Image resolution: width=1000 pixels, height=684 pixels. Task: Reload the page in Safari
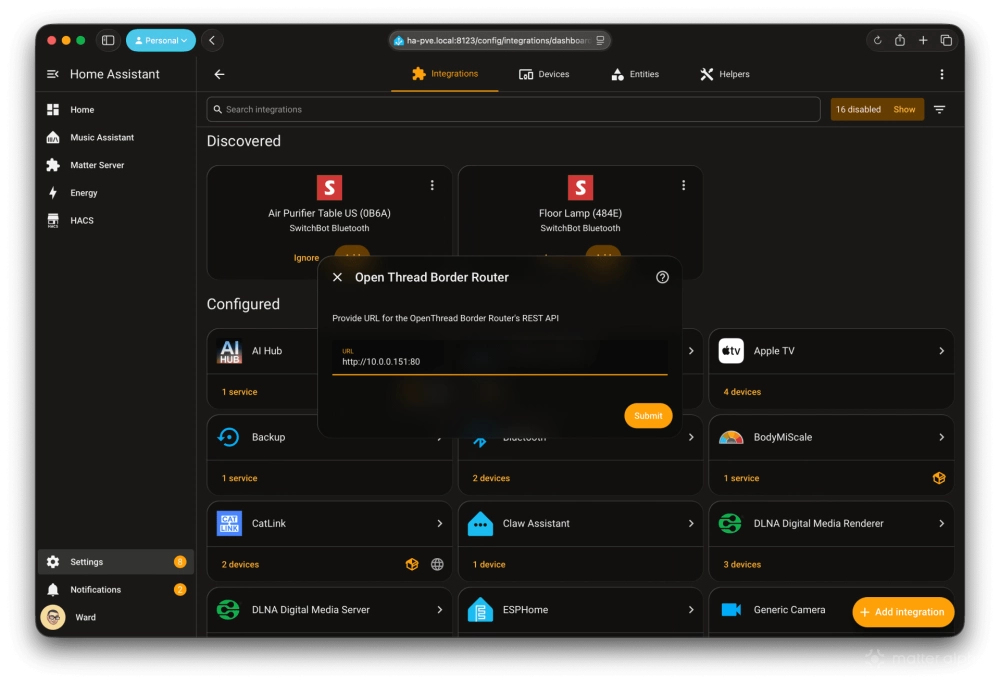878,40
